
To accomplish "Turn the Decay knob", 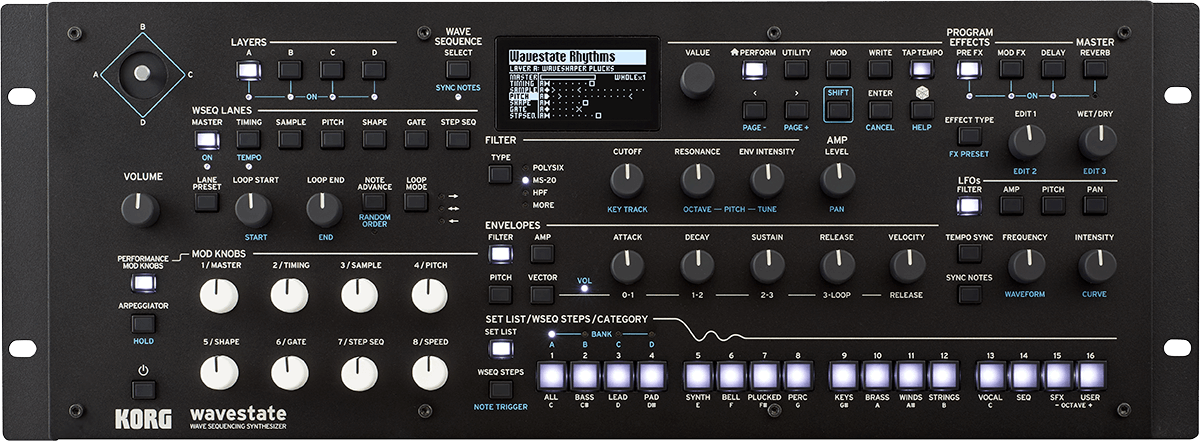I will (697, 265).
